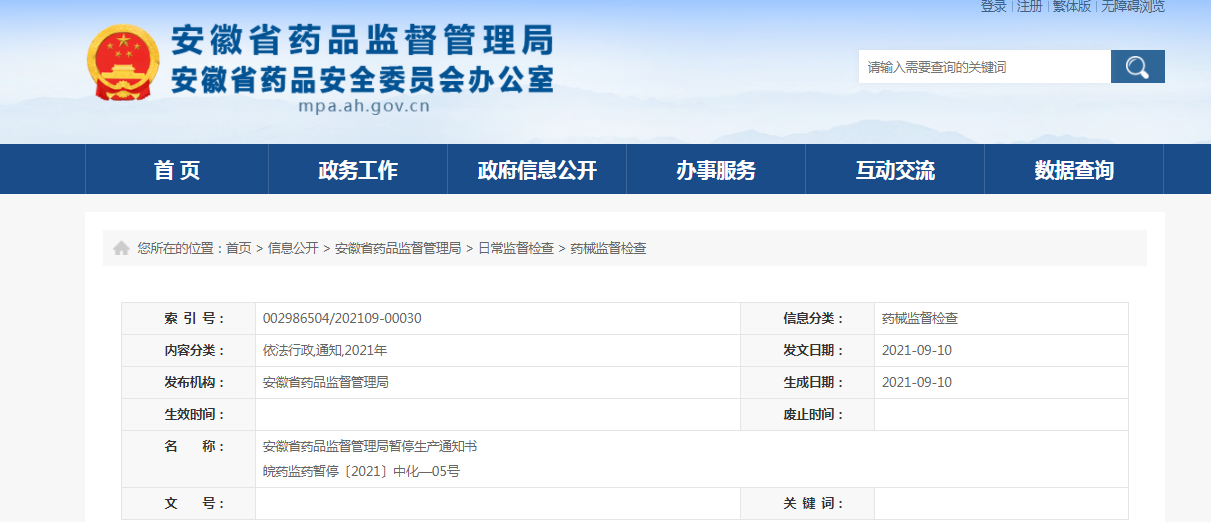Click the 安徽省药品监督管理局 site title
Screen dimensions: 1211x522
362,41
